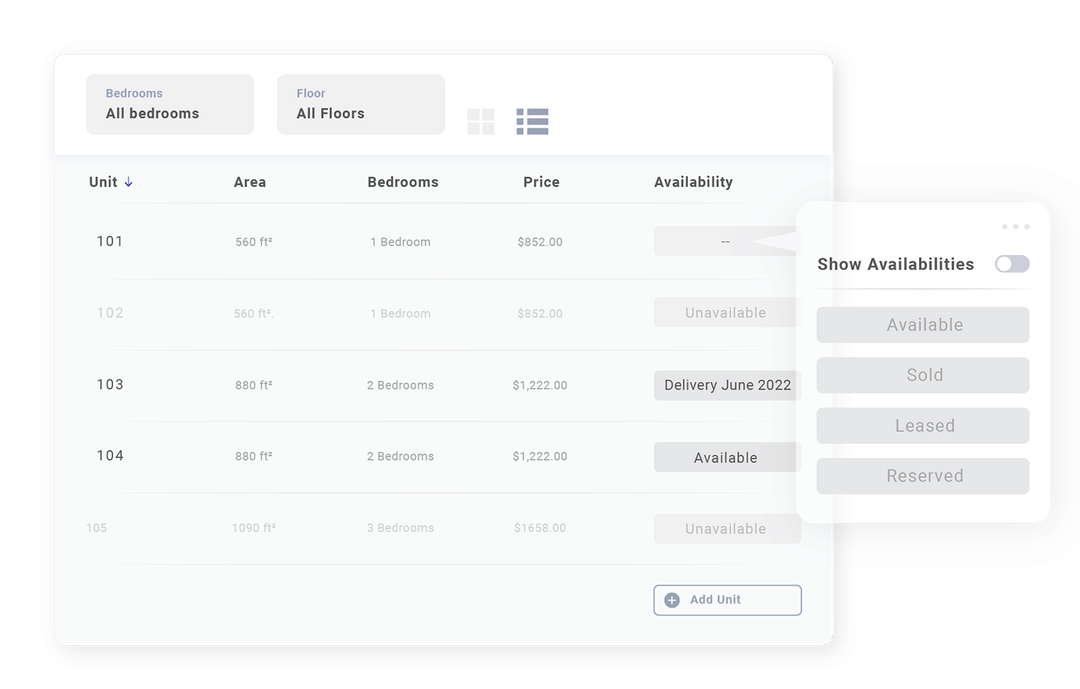
Task: Select the list view icon
Action: (532, 121)
